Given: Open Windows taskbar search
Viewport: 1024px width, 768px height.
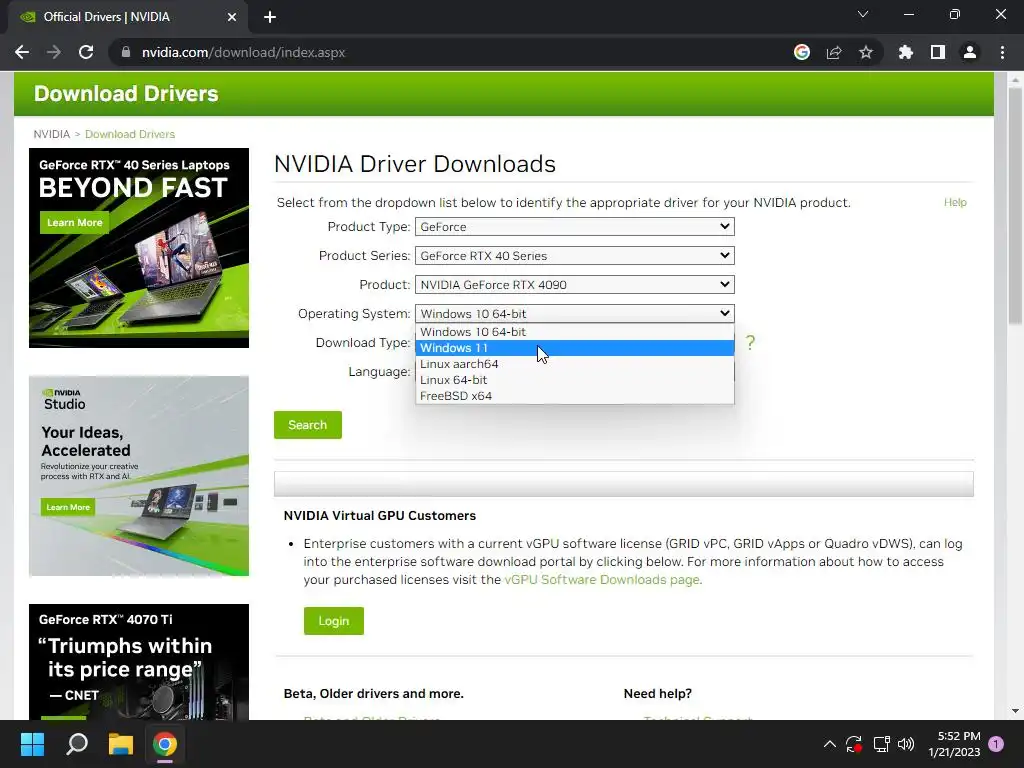Looking at the screenshot, I should (77, 744).
